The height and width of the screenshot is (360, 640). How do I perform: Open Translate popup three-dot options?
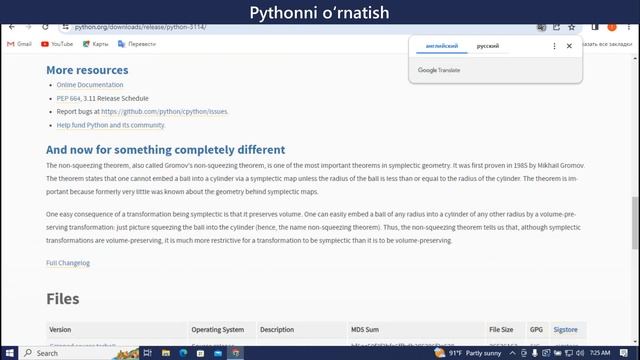554,46
